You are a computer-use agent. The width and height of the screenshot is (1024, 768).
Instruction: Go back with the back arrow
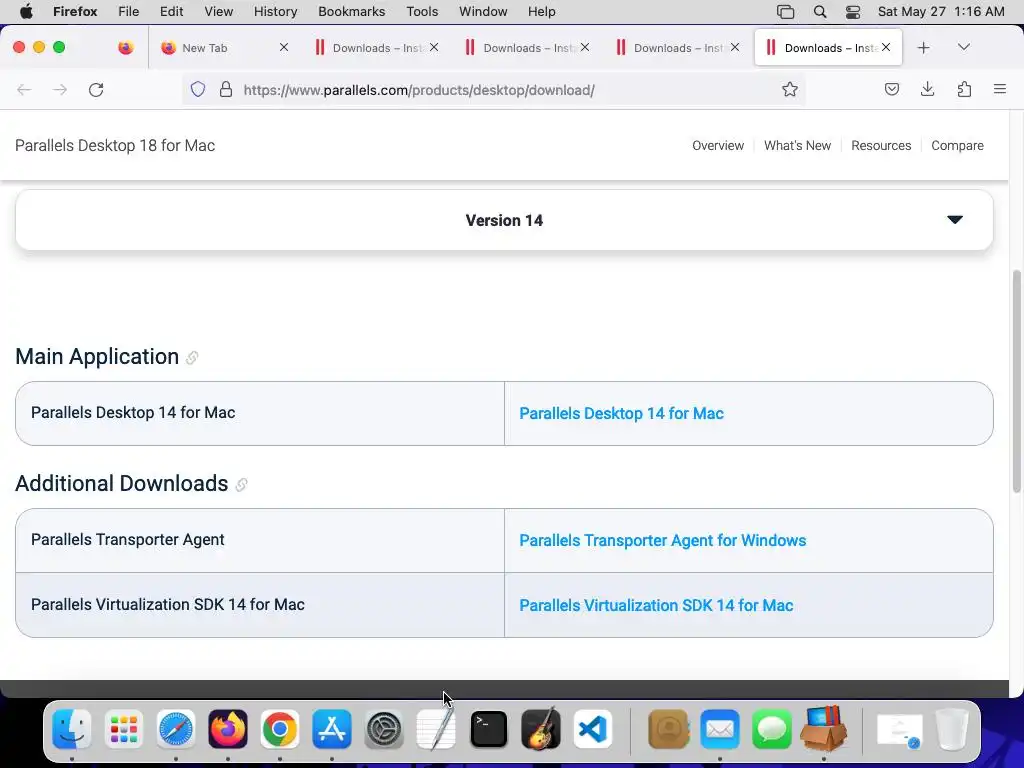pos(24,89)
